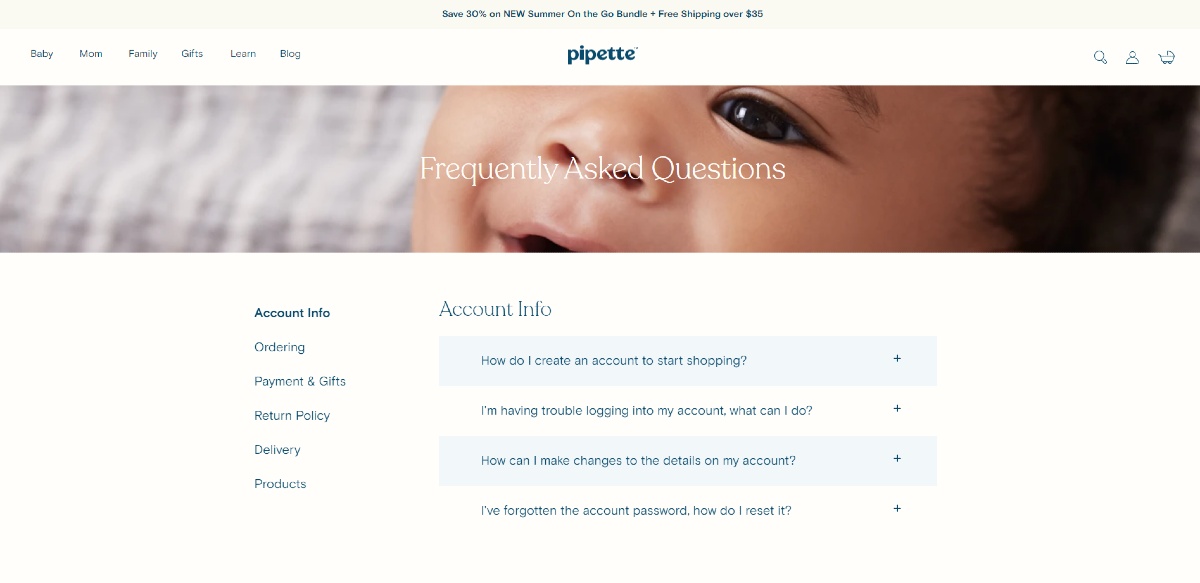This screenshot has width=1200, height=583.
Task: Open the shopping cart stroller icon
Action: coord(1166,57)
